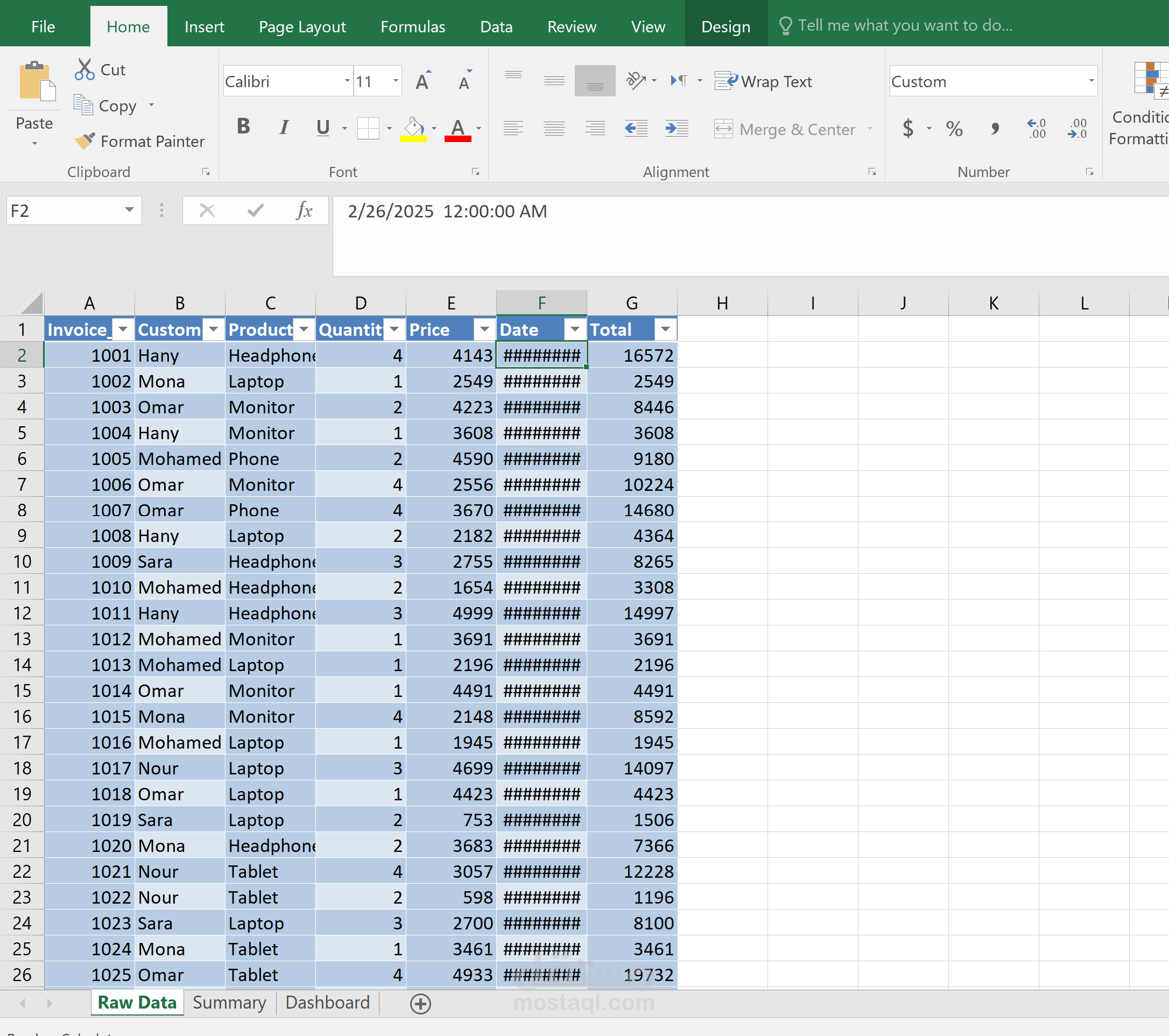
Task: Toggle Bold formatting
Action: (x=243, y=126)
